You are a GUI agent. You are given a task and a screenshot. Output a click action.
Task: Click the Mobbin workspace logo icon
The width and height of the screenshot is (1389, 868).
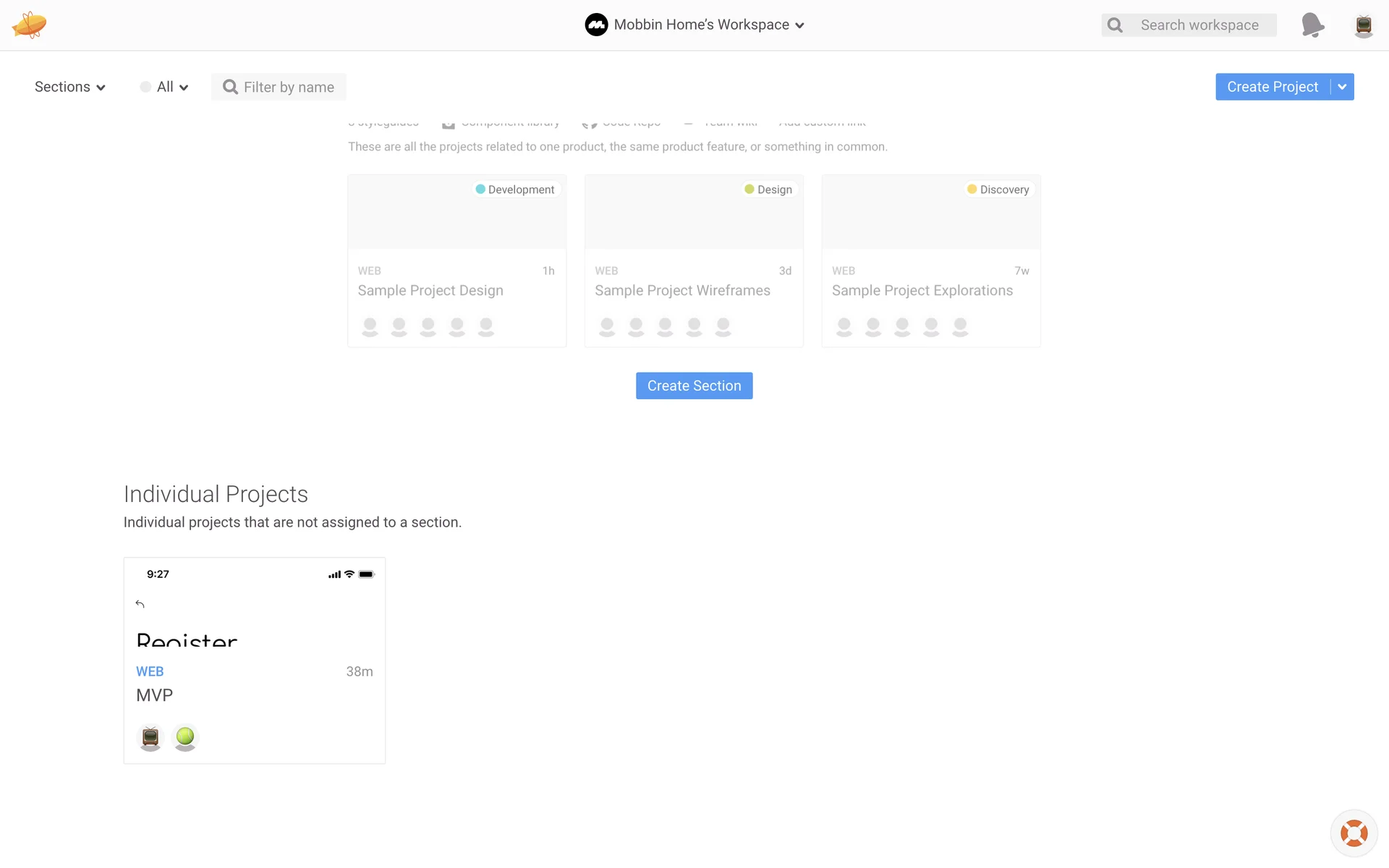596,25
